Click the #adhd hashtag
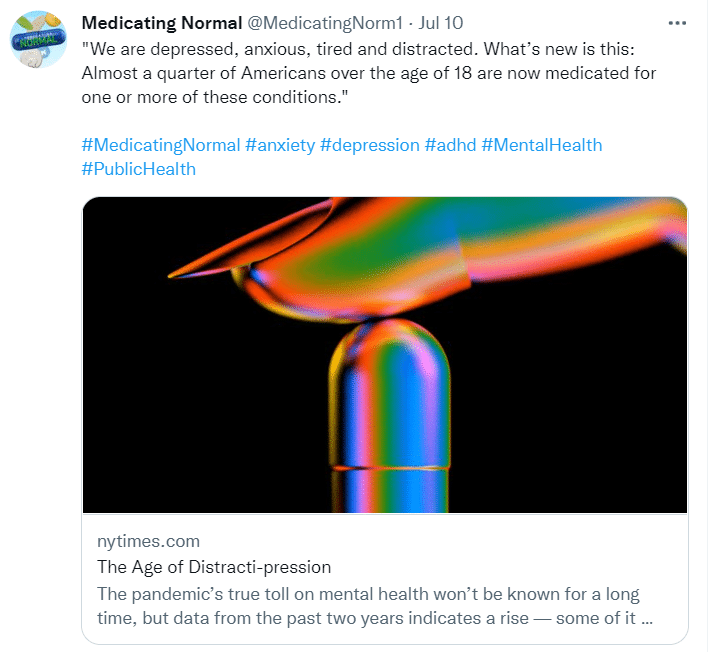The height and width of the screenshot is (652, 709). [x=450, y=145]
